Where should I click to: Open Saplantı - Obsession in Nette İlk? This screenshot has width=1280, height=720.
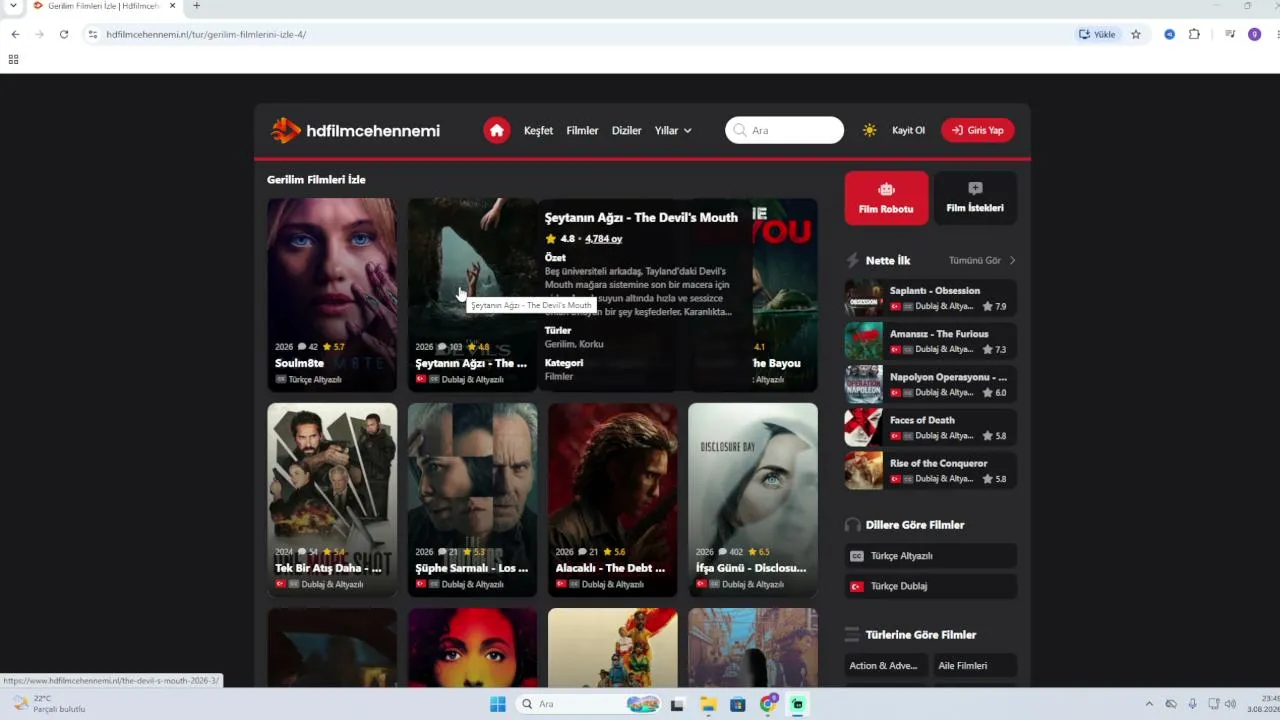coord(930,298)
